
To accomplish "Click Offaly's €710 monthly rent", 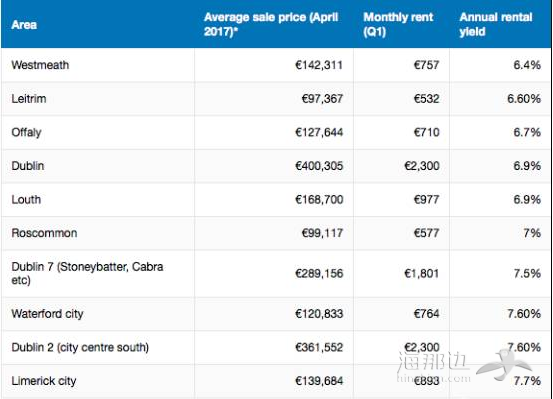I will (x=426, y=132).
